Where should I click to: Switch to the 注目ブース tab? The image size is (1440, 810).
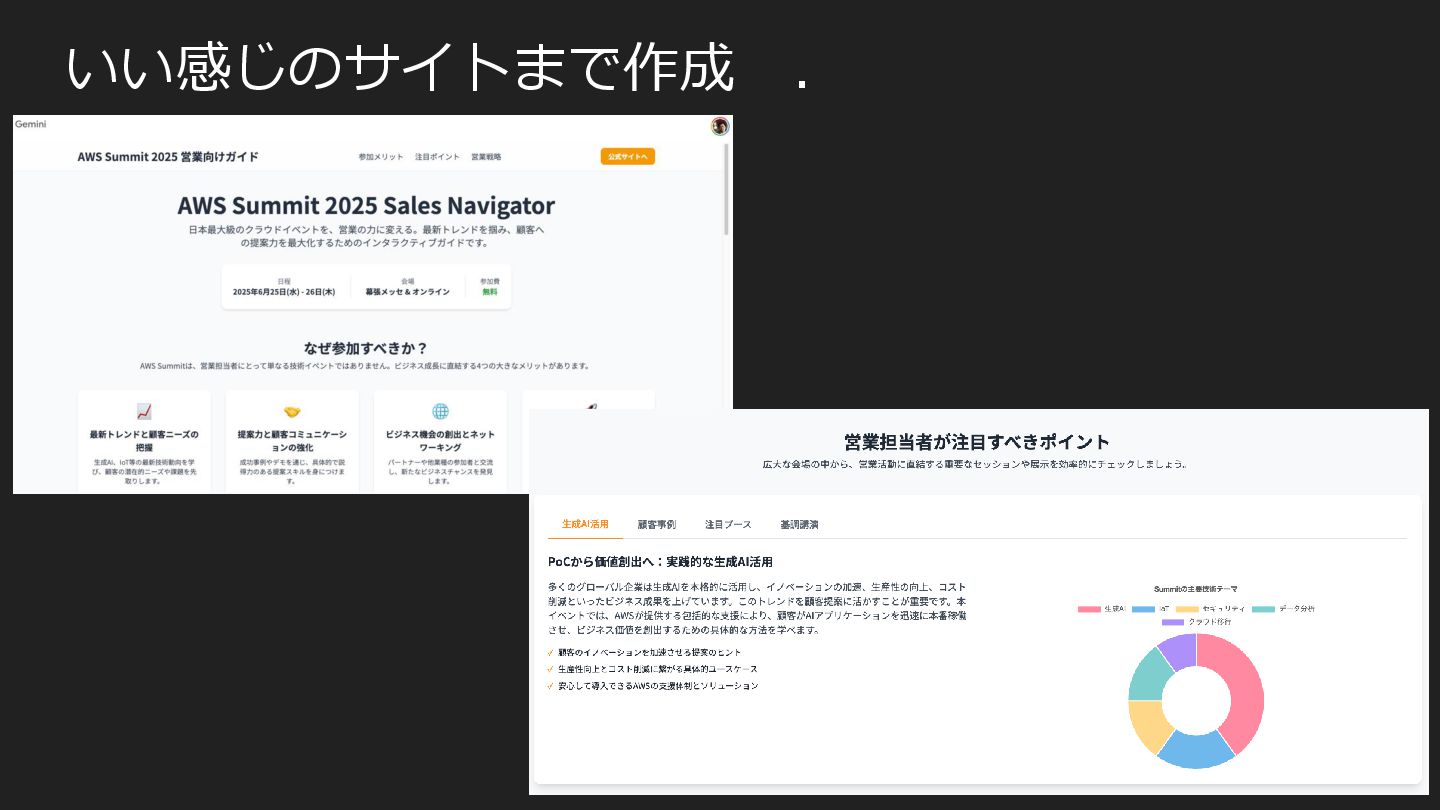tap(728, 524)
